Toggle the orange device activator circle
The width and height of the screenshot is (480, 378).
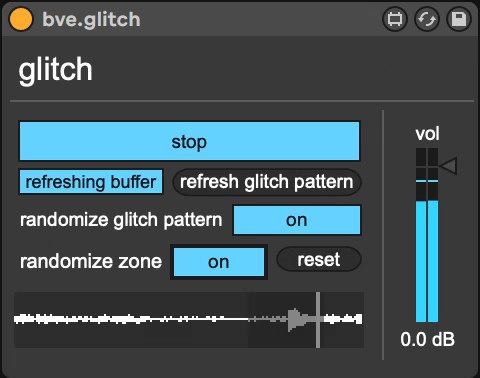pyautogui.click(x=21, y=19)
